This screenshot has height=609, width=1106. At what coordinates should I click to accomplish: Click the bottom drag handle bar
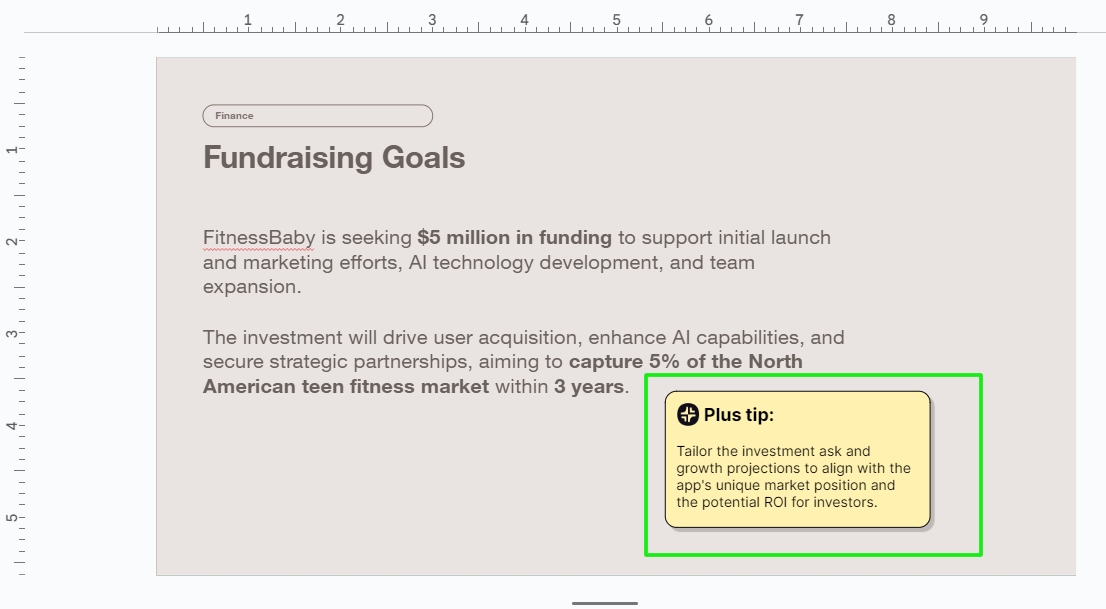point(604,603)
